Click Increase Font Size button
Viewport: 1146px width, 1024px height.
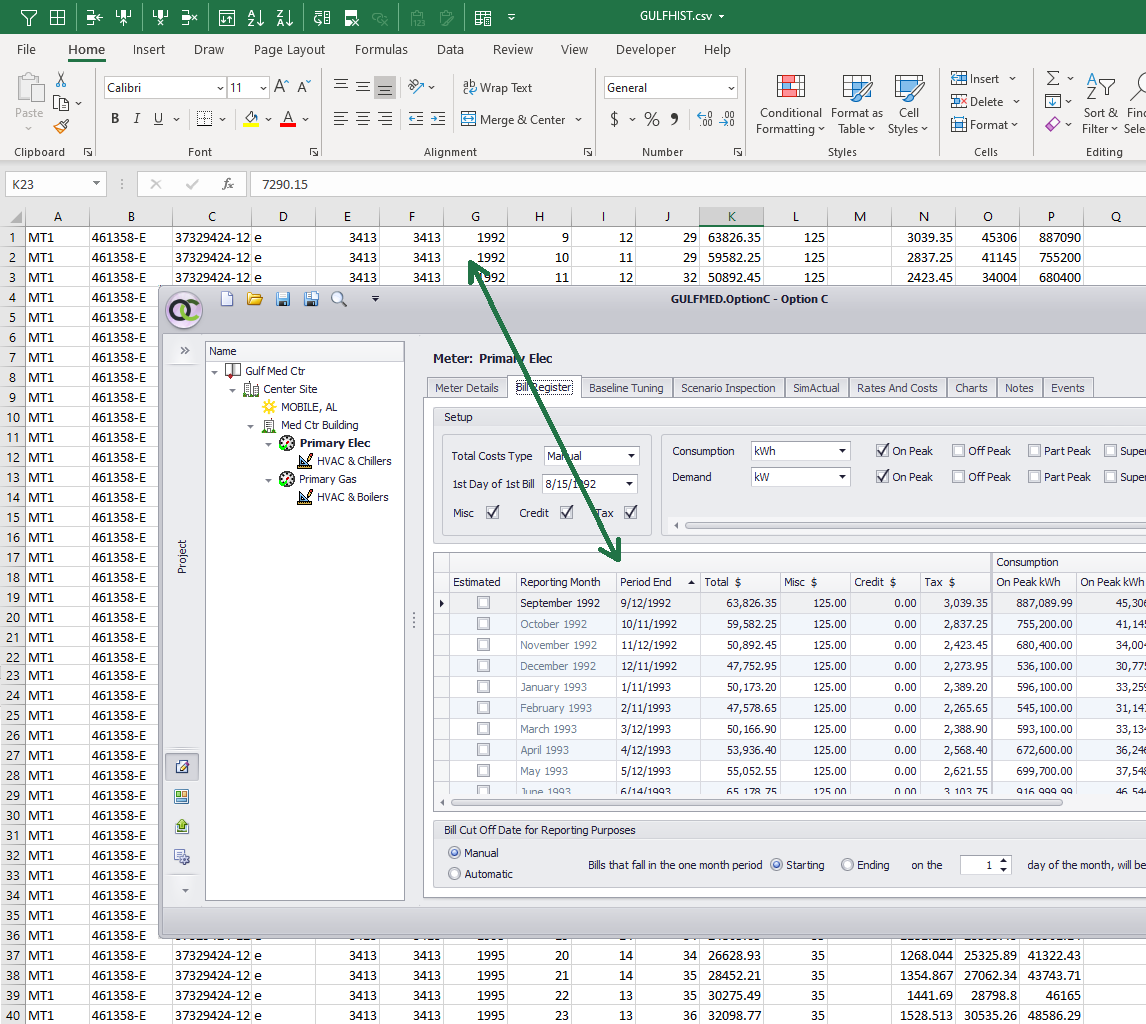click(281, 87)
